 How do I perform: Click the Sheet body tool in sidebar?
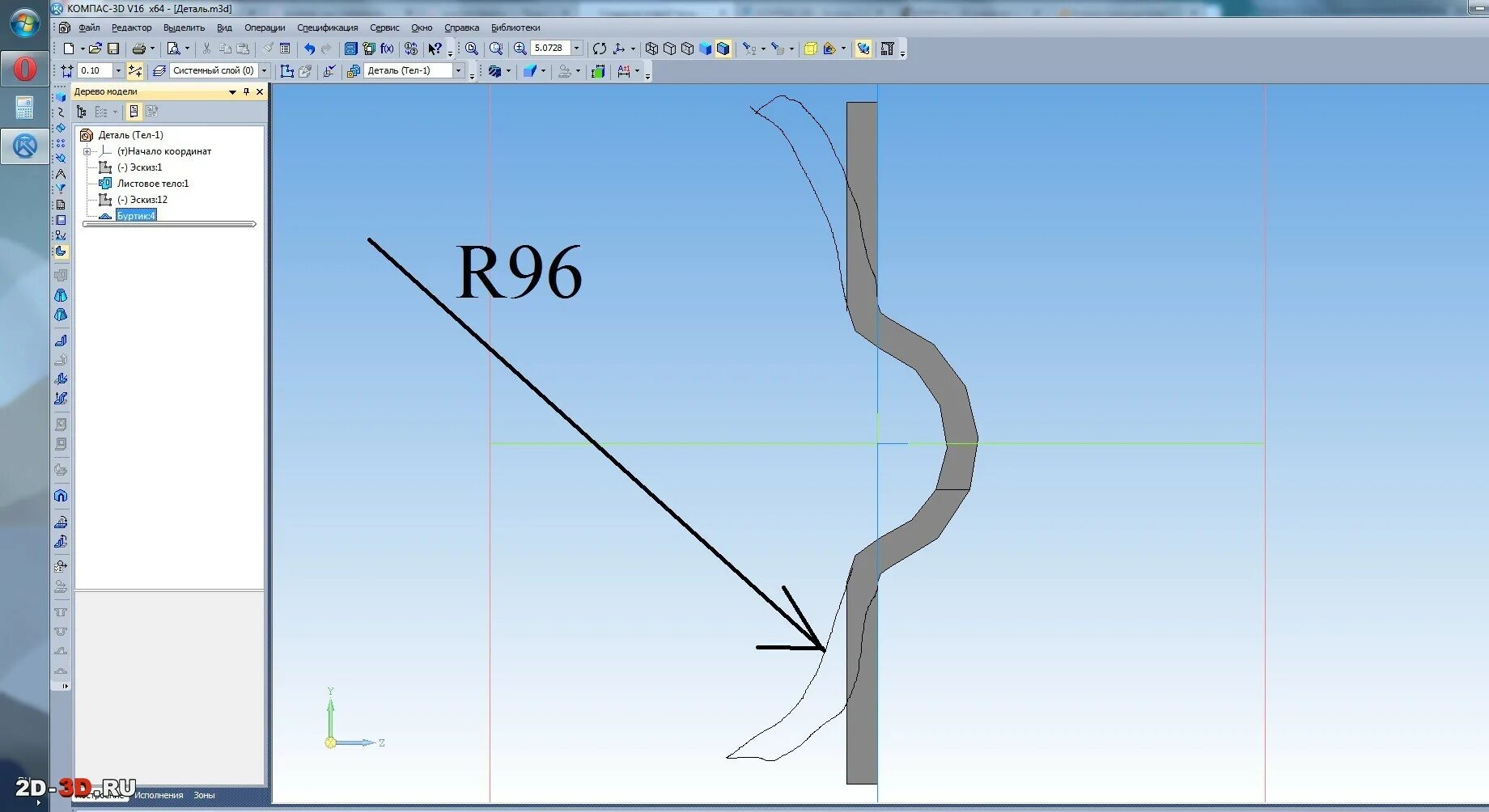[61, 276]
